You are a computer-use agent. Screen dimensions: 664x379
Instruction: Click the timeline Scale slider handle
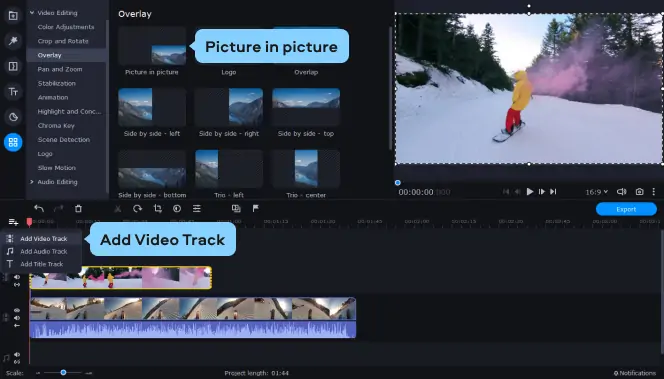tap(63, 373)
